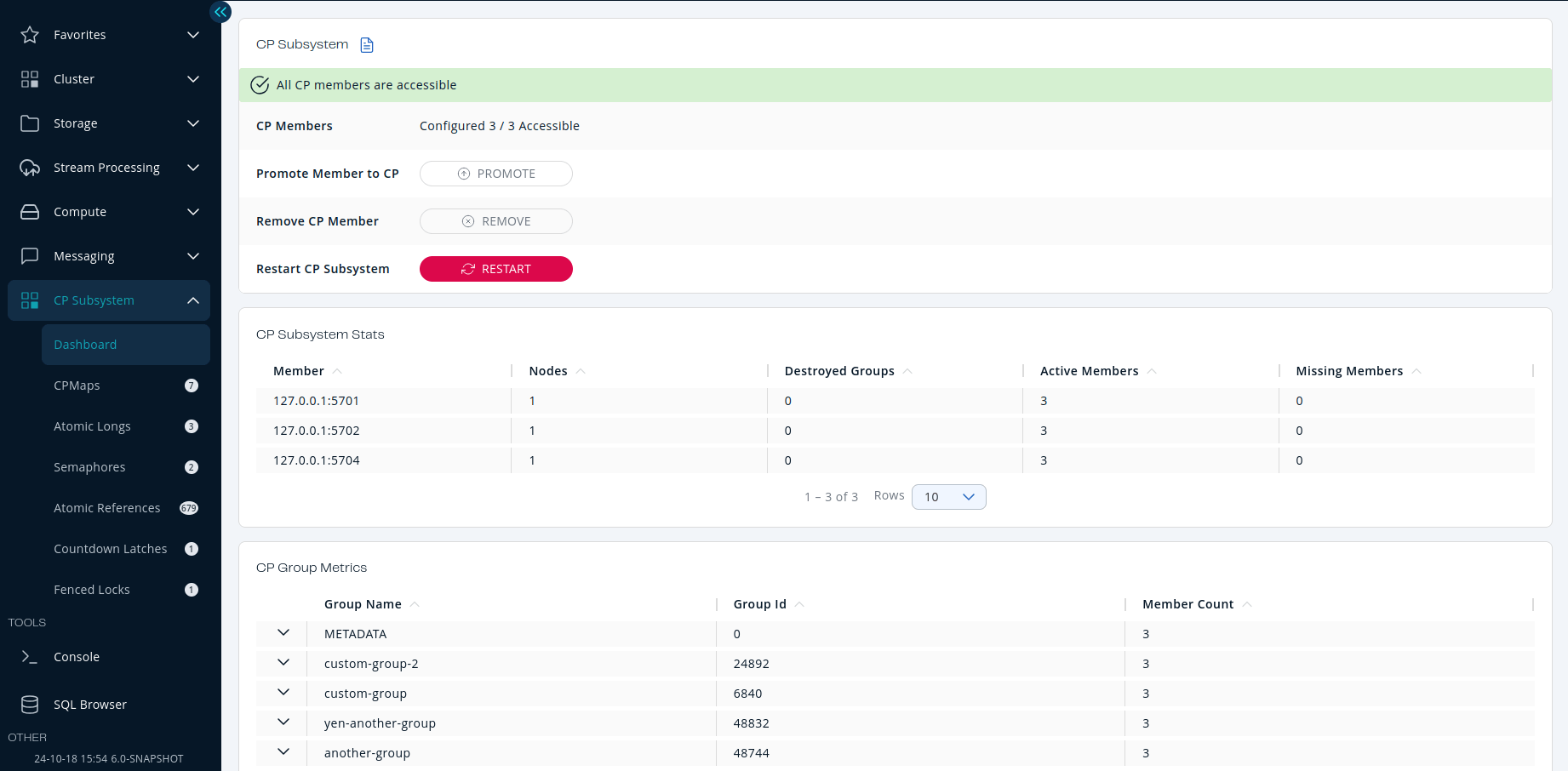Click the Messaging chat bubble icon
Viewport: 1568px width, 771px height.
coord(30,256)
